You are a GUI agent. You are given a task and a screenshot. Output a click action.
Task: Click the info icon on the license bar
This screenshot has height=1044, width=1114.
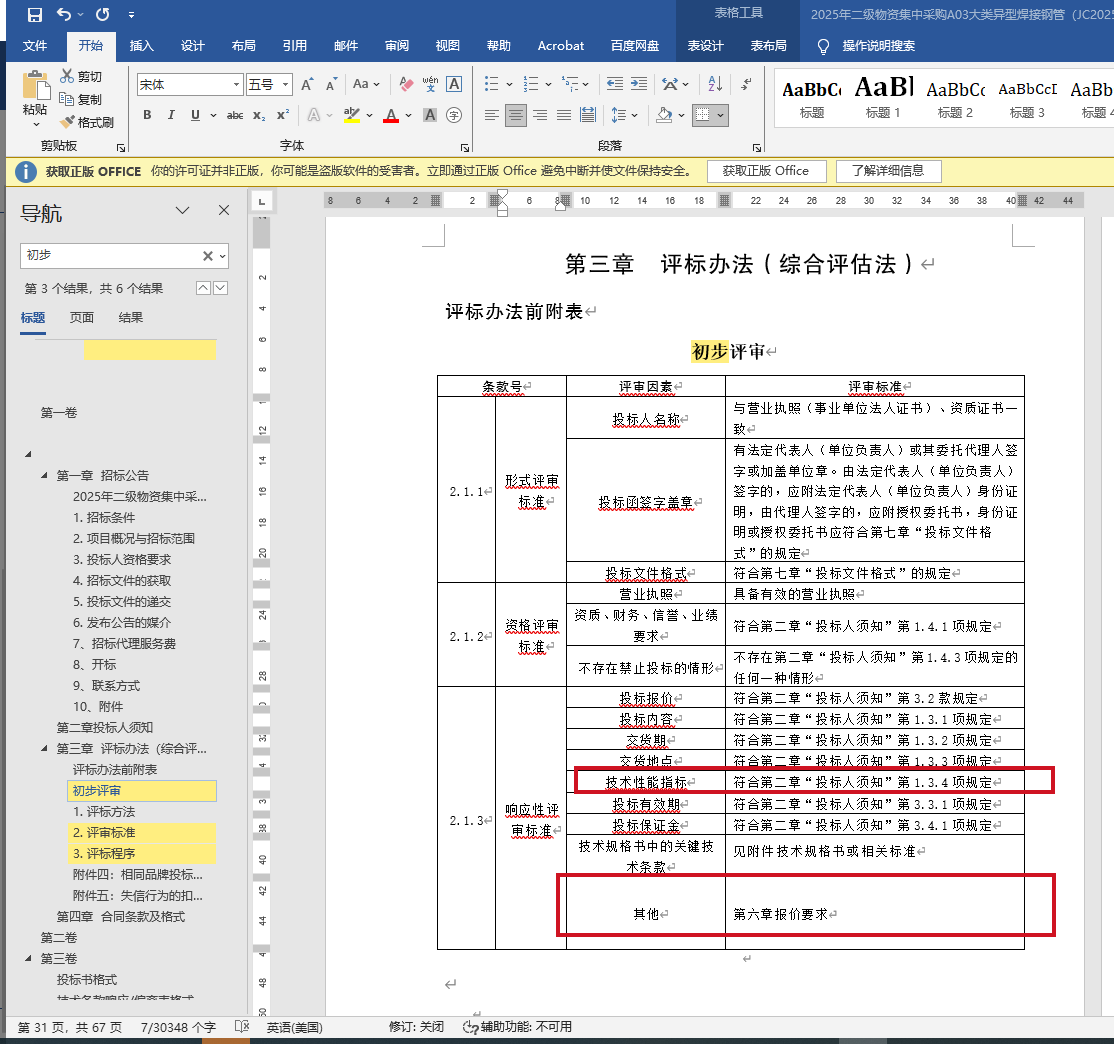(26, 171)
